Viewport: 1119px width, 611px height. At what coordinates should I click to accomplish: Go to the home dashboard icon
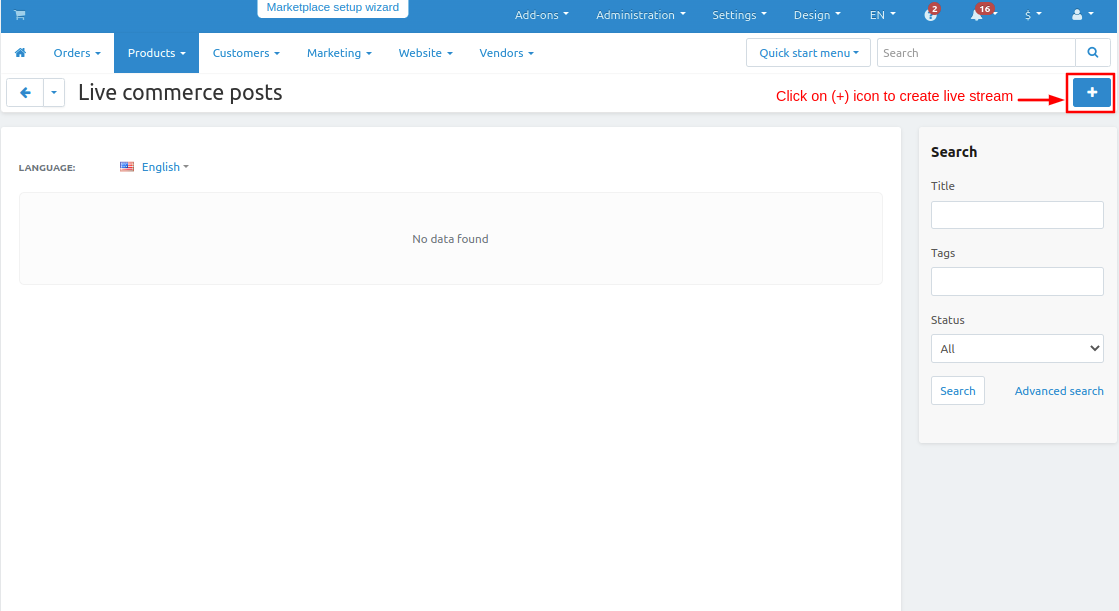tap(20, 53)
